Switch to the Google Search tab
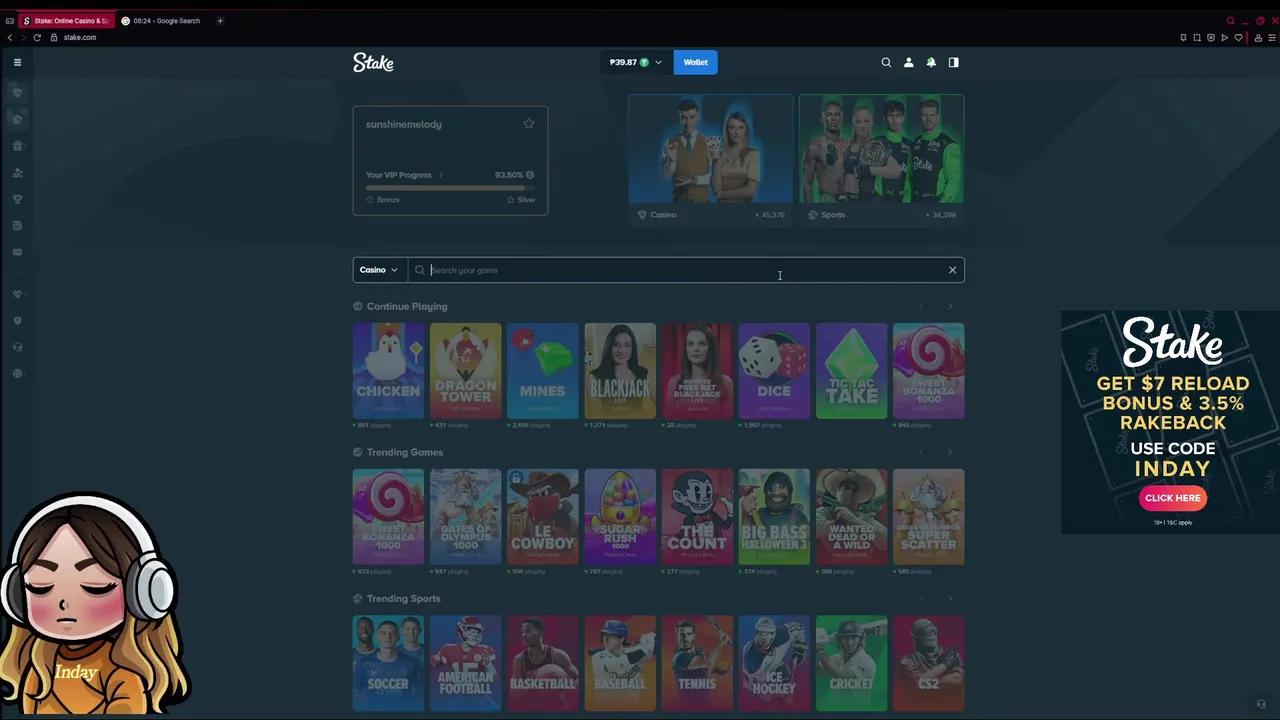1280x720 pixels. click(x=163, y=20)
